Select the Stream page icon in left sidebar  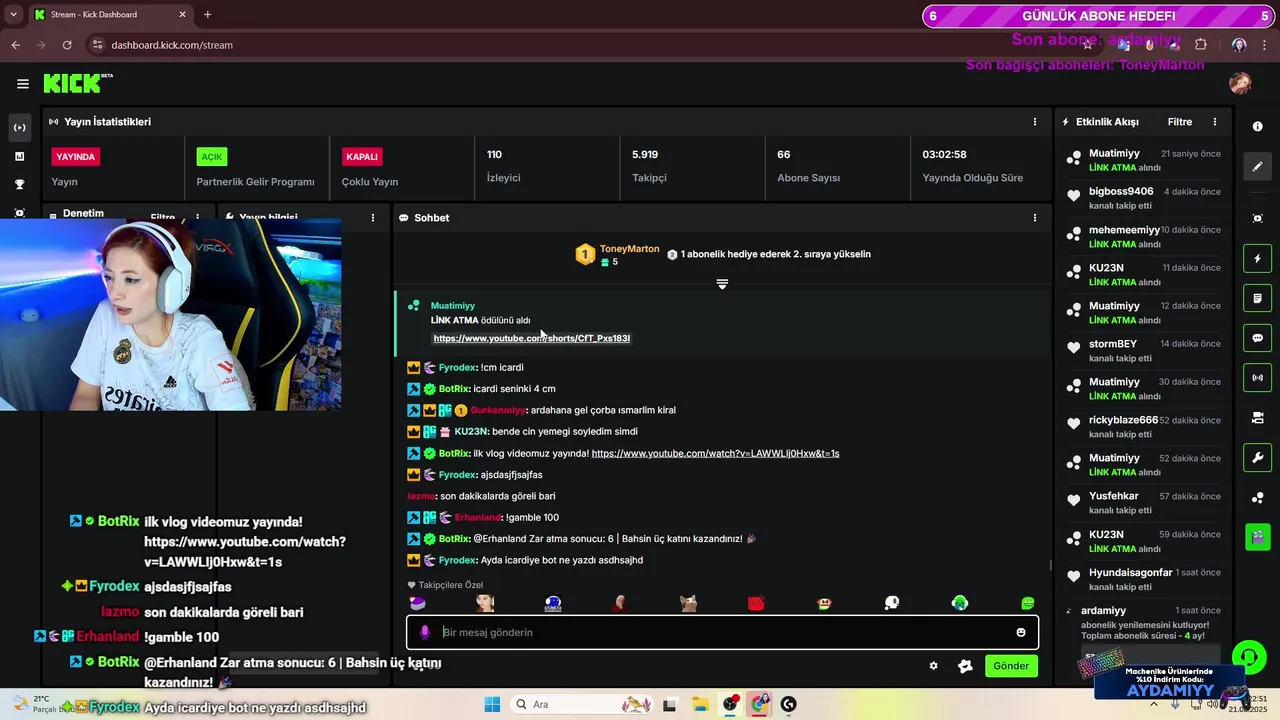[x=19, y=128]
